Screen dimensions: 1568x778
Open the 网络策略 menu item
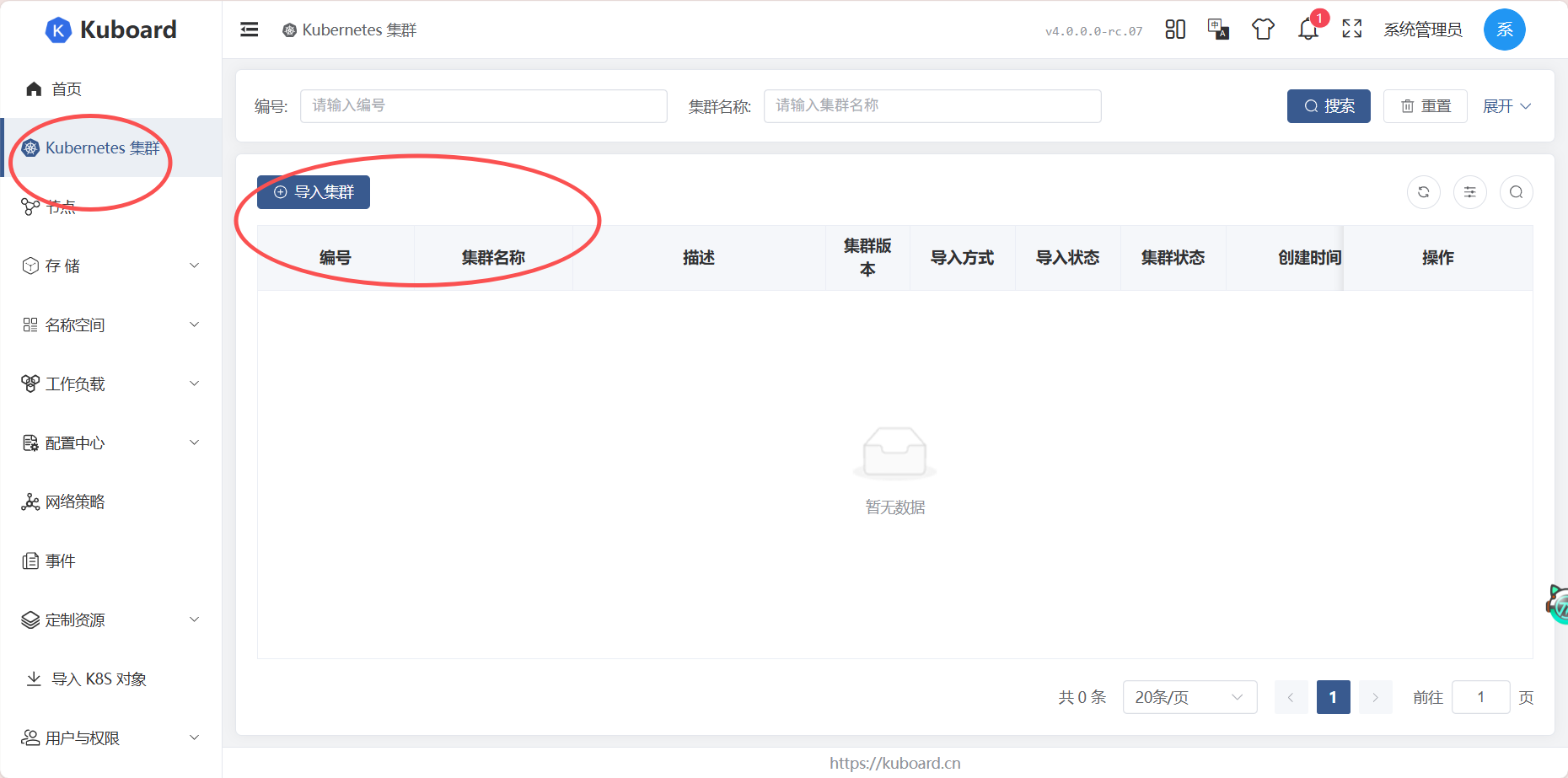111,502
